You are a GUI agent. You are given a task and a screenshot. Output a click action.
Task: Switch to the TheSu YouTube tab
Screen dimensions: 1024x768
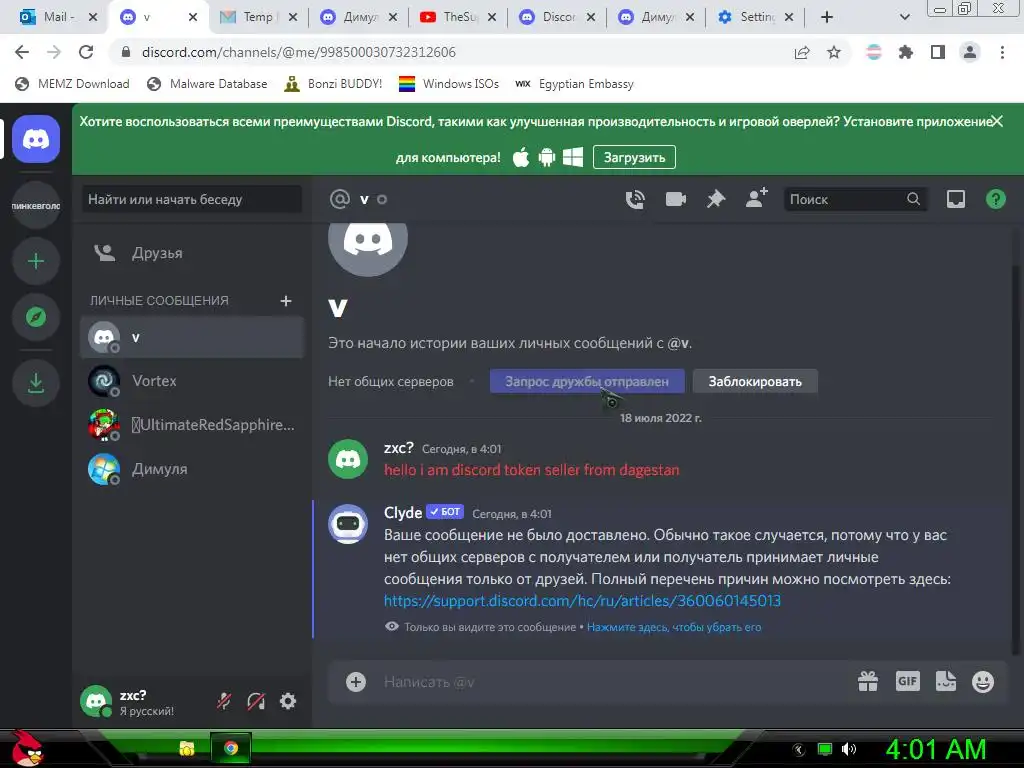(x=458, y=17)
